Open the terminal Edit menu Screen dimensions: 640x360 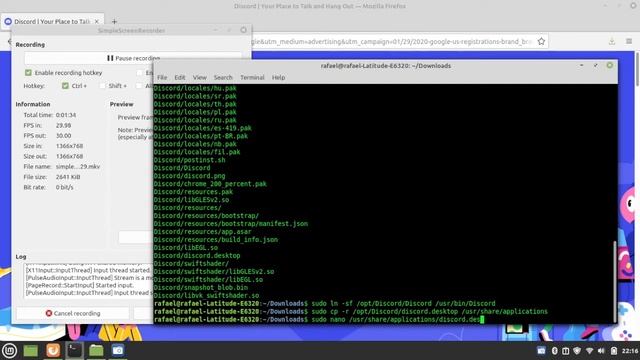(180, 77)
